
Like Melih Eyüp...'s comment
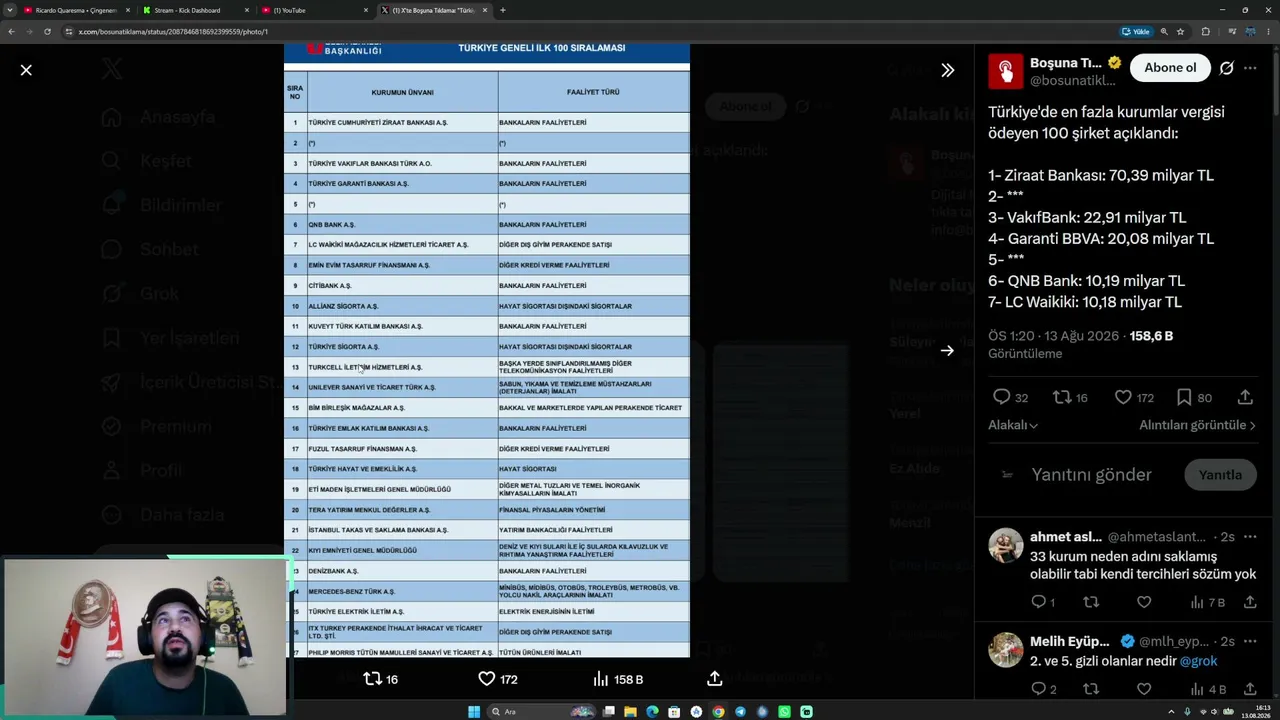tap(1144, 689)
